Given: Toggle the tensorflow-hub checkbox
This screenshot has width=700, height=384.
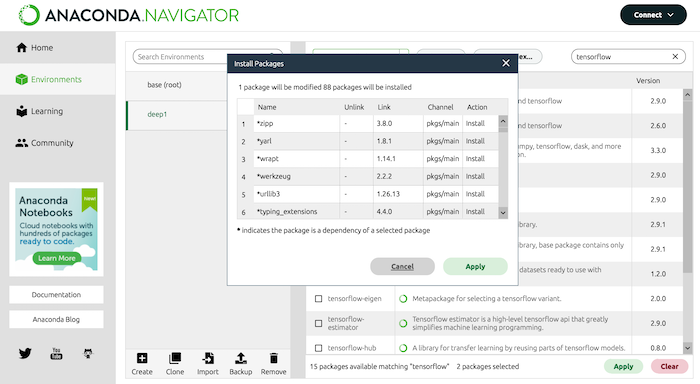Looking at the screenshot, I should (x=318, y=348).
